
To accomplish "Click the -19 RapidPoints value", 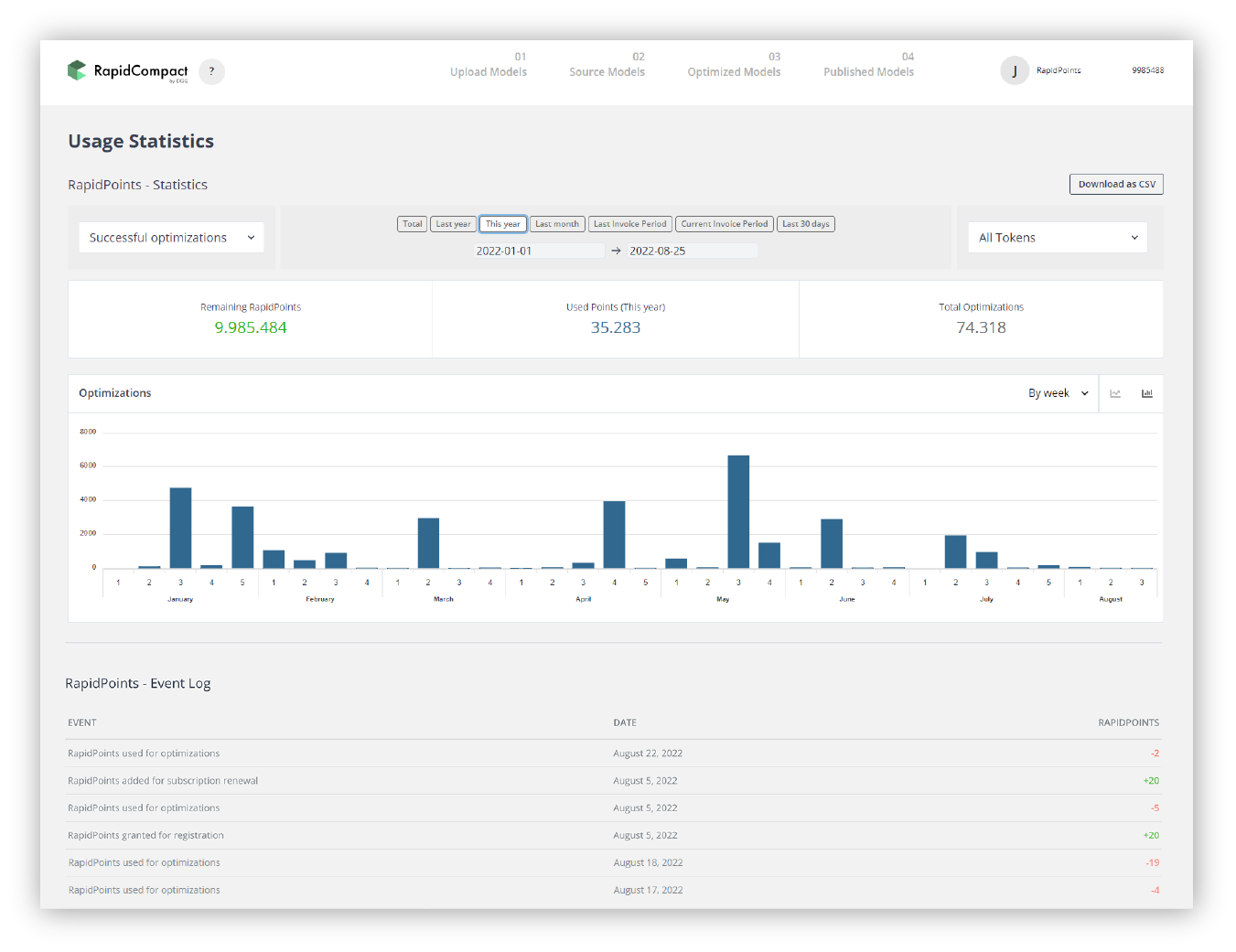I will click(x=1153, y=863).
